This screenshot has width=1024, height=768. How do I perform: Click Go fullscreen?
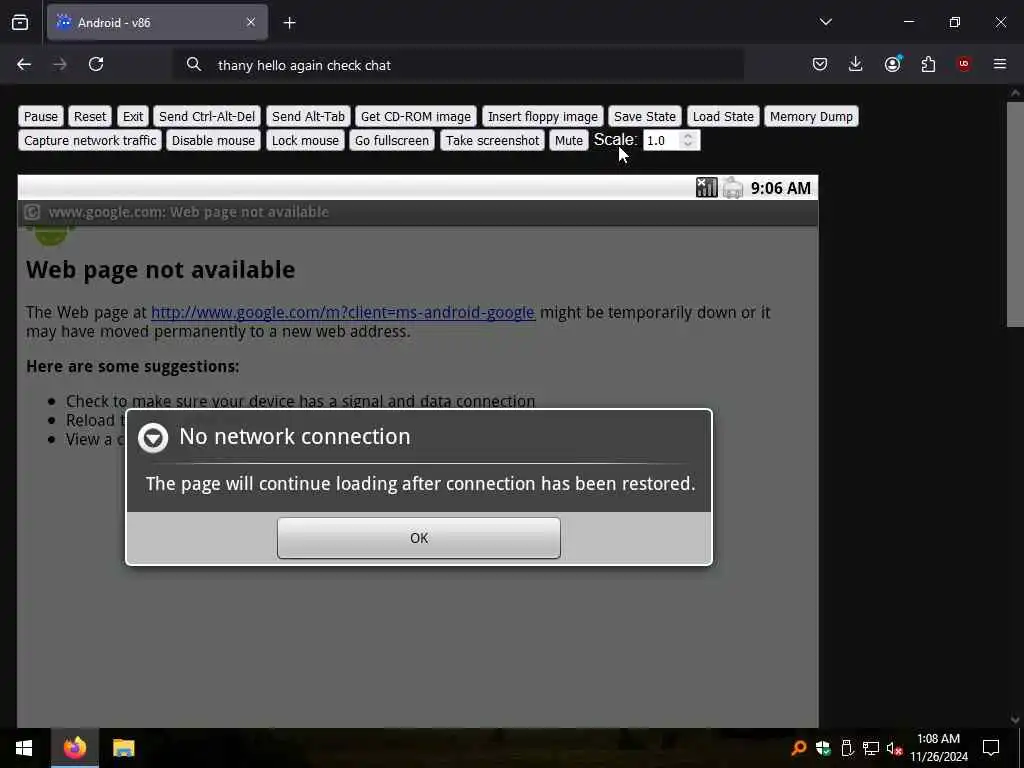392,140
